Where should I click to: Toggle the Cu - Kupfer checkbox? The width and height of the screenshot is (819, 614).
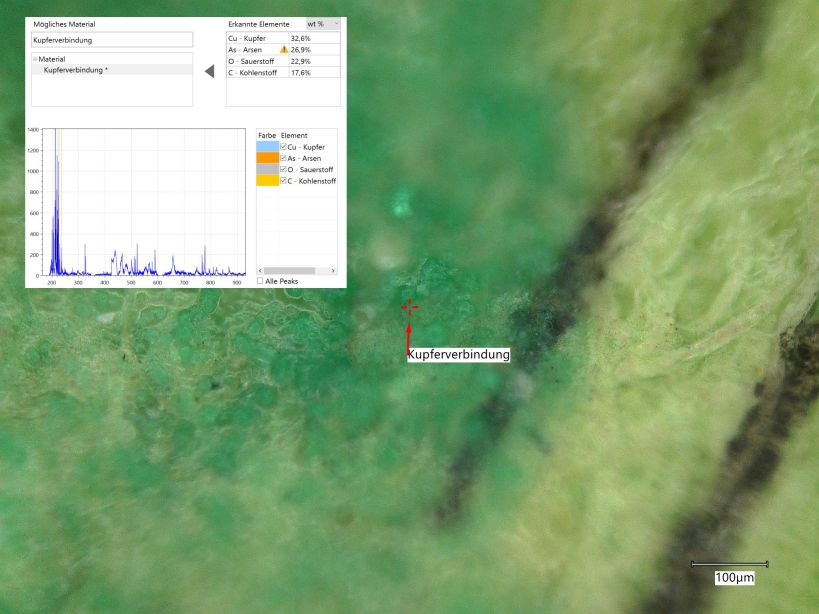pos(284,147)
